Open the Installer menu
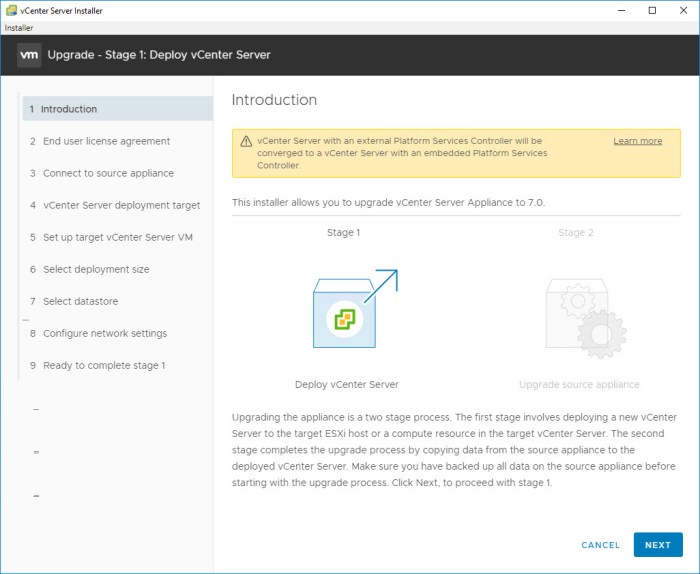Viewport: 700px width, 574px height. coord(19,28)
